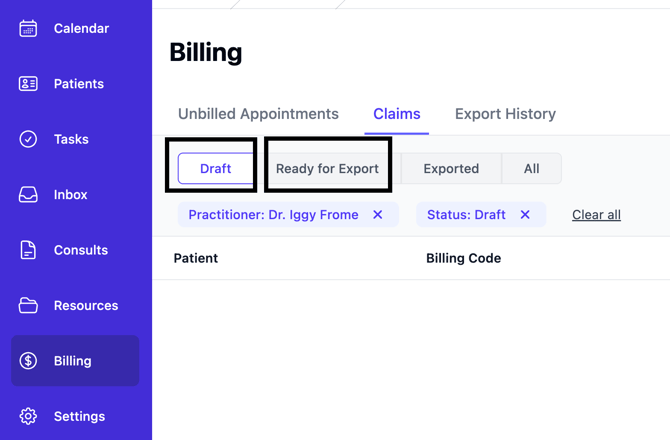Switch to the Unbilled Appointments tab
The image size is (670, 440).
[258, 114]
